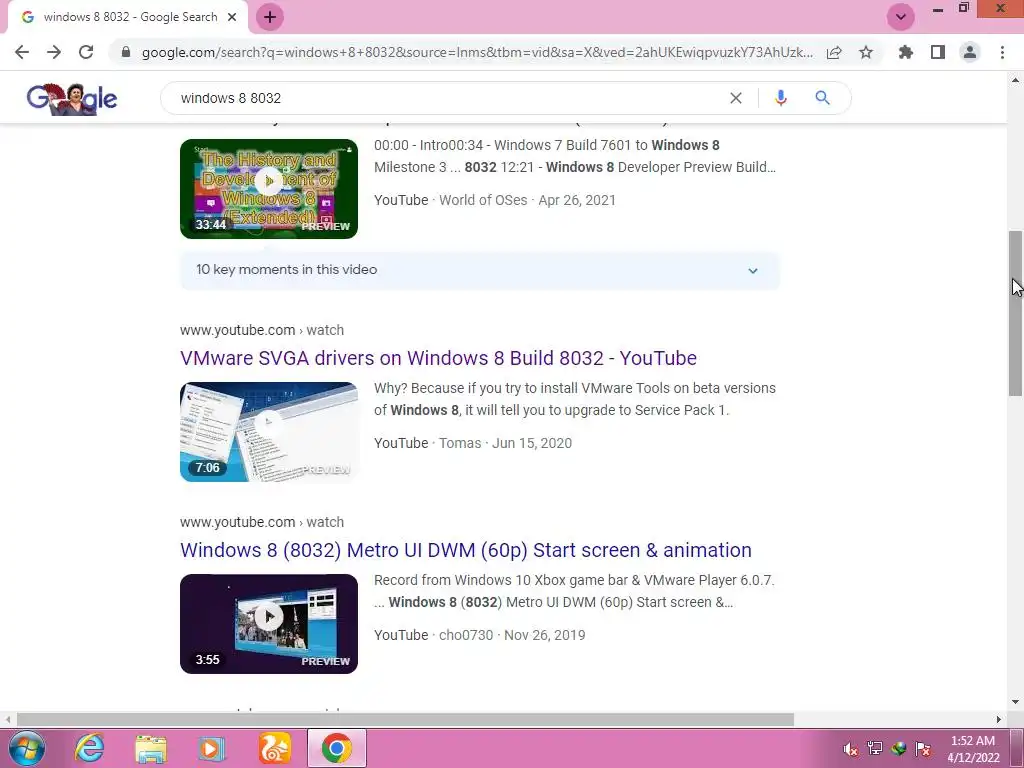The image size is (1024, 768).
Task: Start voice search with microphone
Action: click(780, 98)
